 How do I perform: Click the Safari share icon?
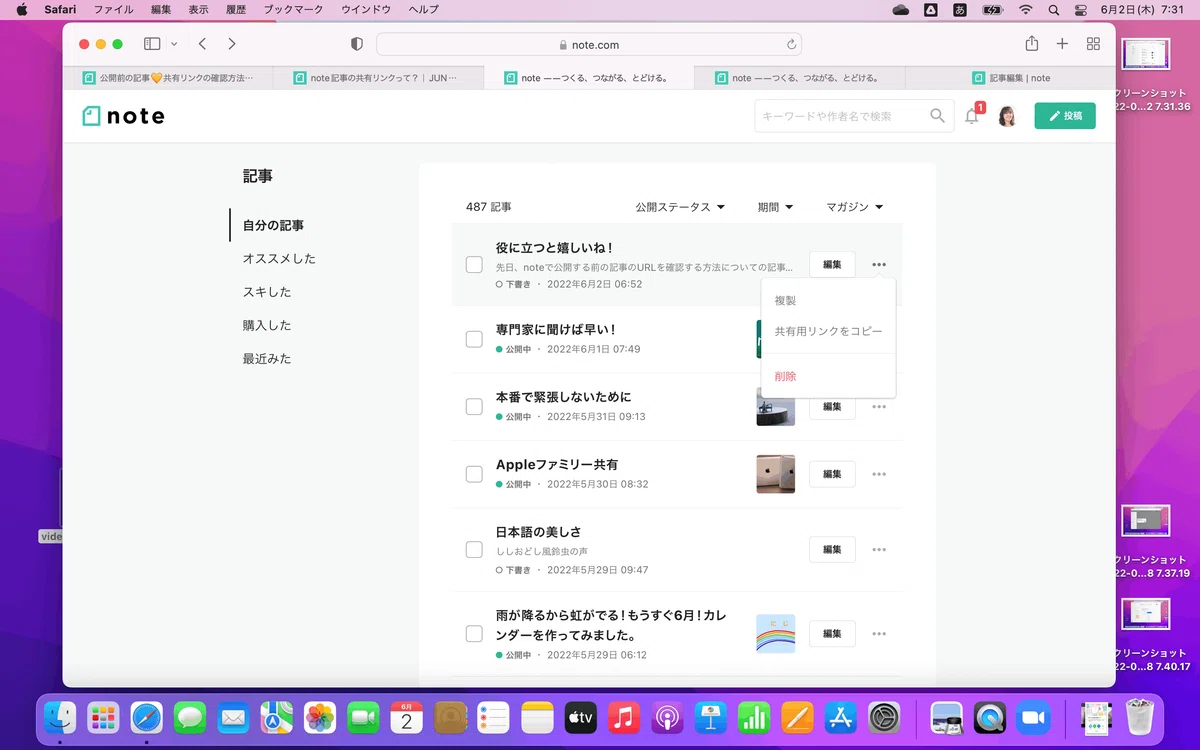1032,44
